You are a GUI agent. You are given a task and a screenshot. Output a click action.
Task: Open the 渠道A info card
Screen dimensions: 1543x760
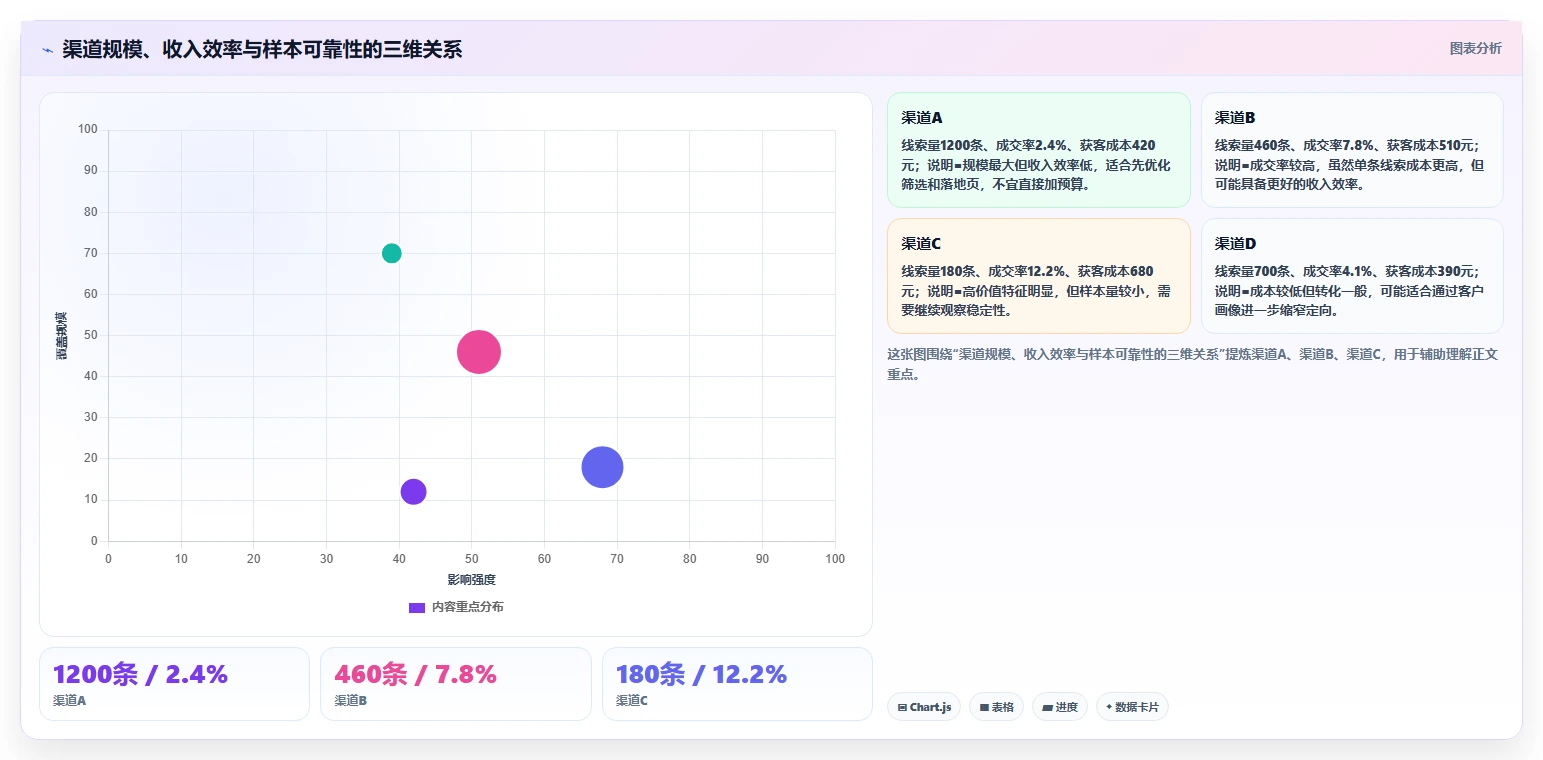pyautogui.click(x=1038, y=150)
